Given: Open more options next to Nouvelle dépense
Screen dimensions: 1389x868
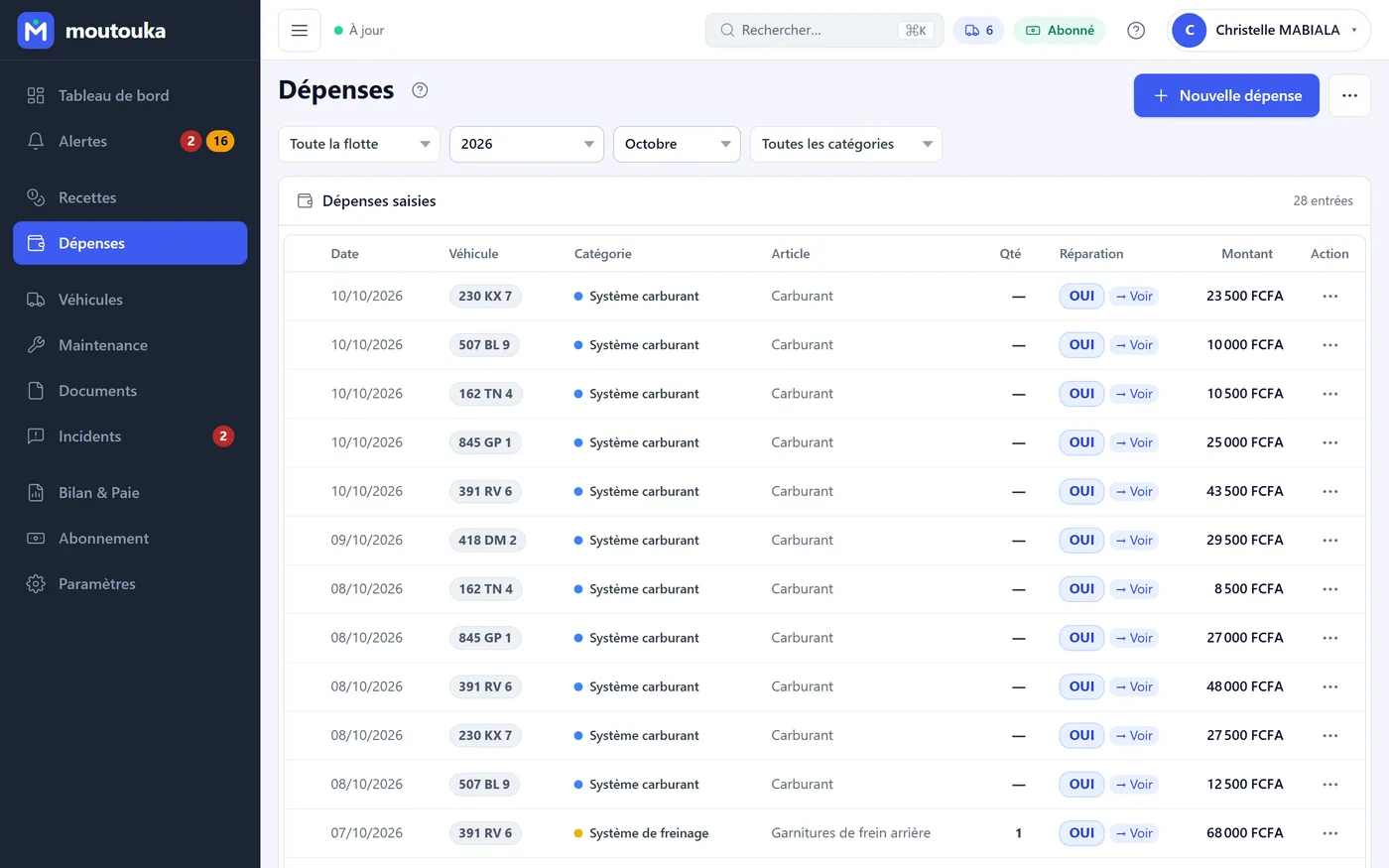Looking at the screenshot, I should tap(1349, 95).
